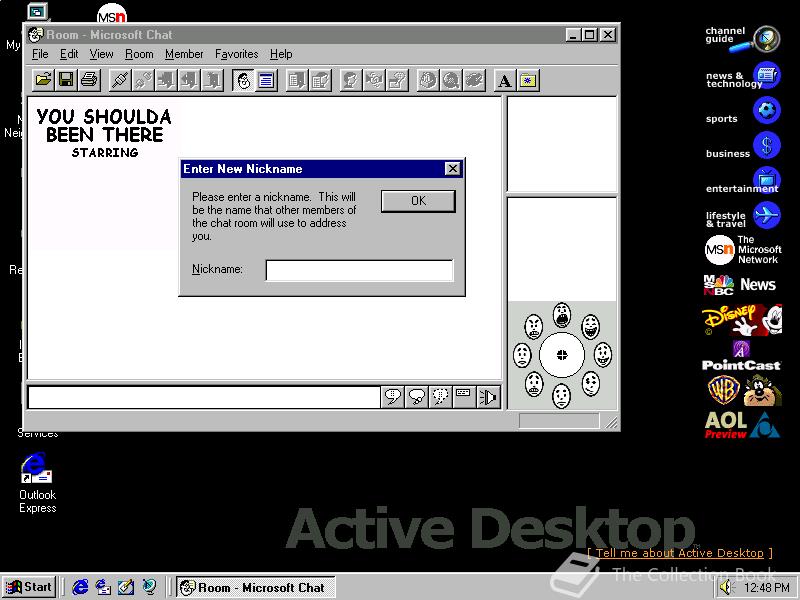Click the Enter Room door icon

point(166,80)
